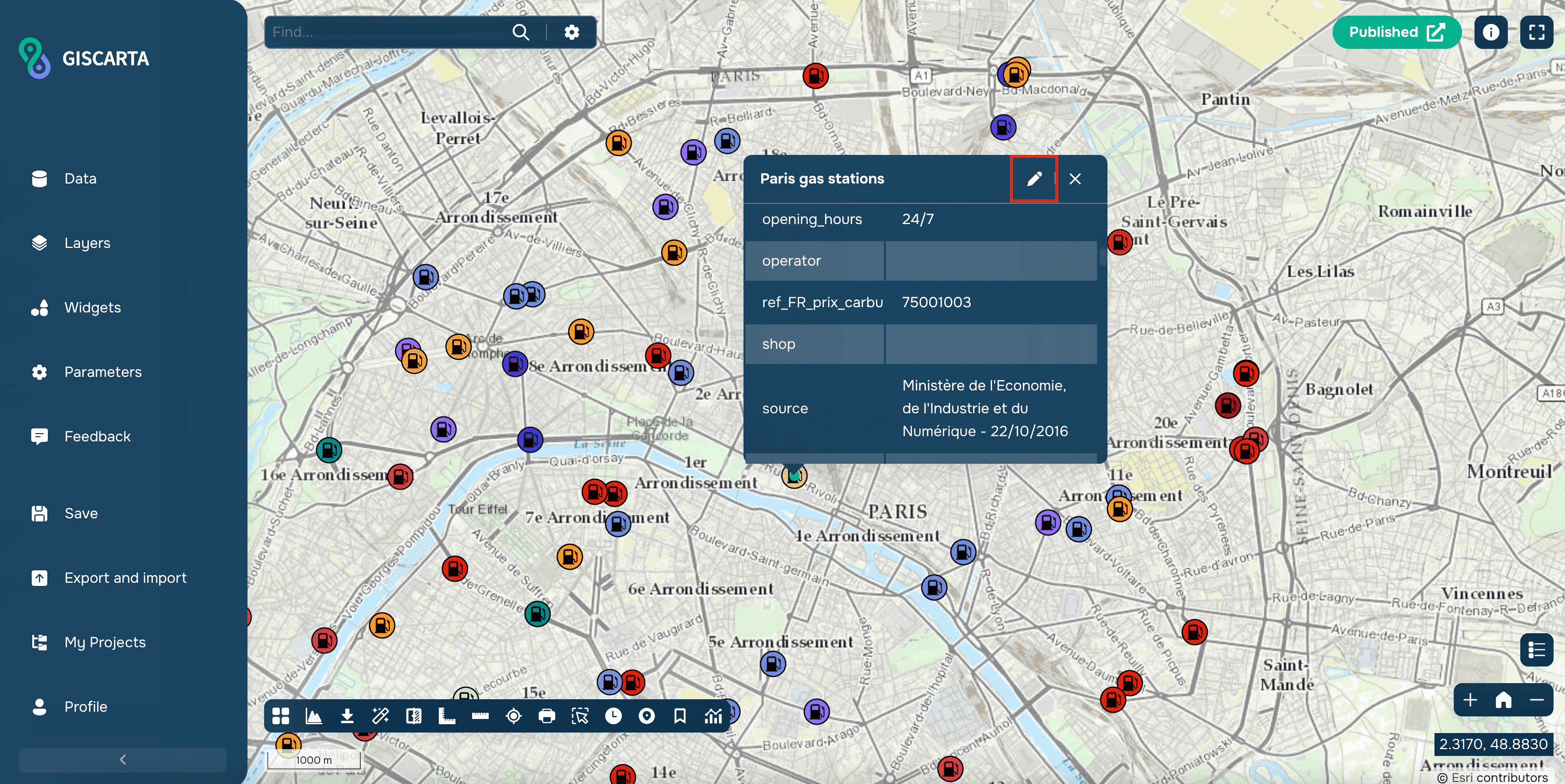Open the Layers menu item
Image resolution: width=1565 pixels, height=784 pixels.
(87, 243)
